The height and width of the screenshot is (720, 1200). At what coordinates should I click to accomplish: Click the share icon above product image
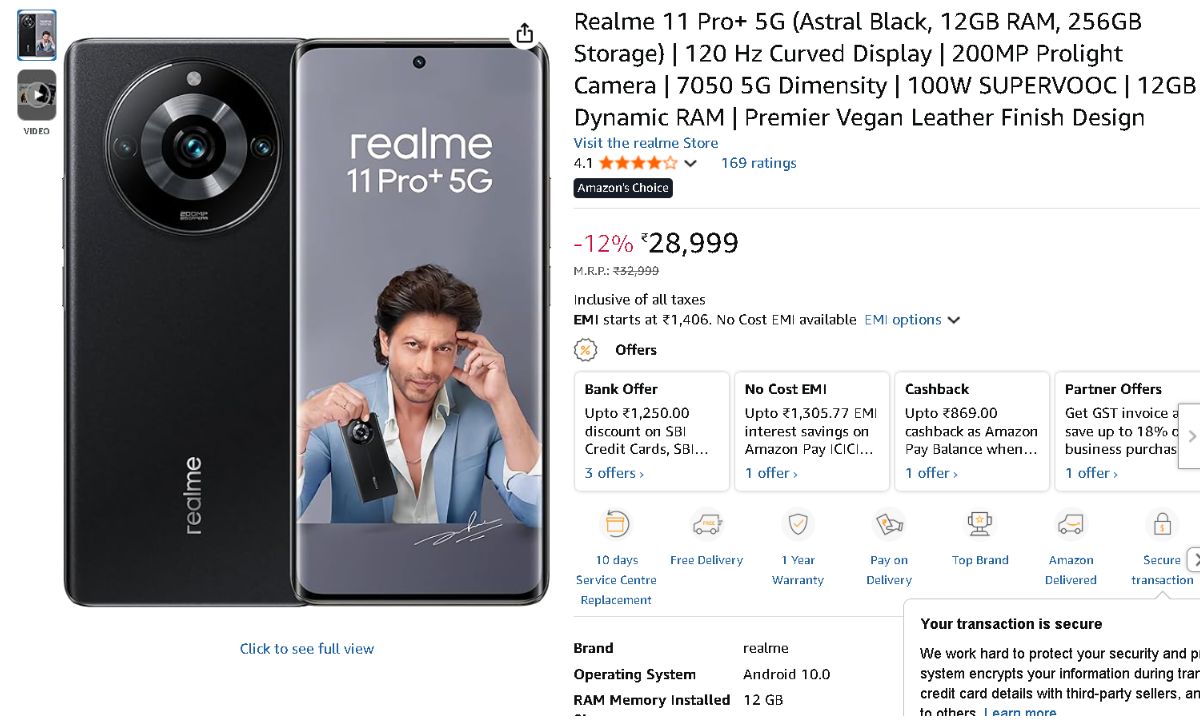tap(525, 34)
